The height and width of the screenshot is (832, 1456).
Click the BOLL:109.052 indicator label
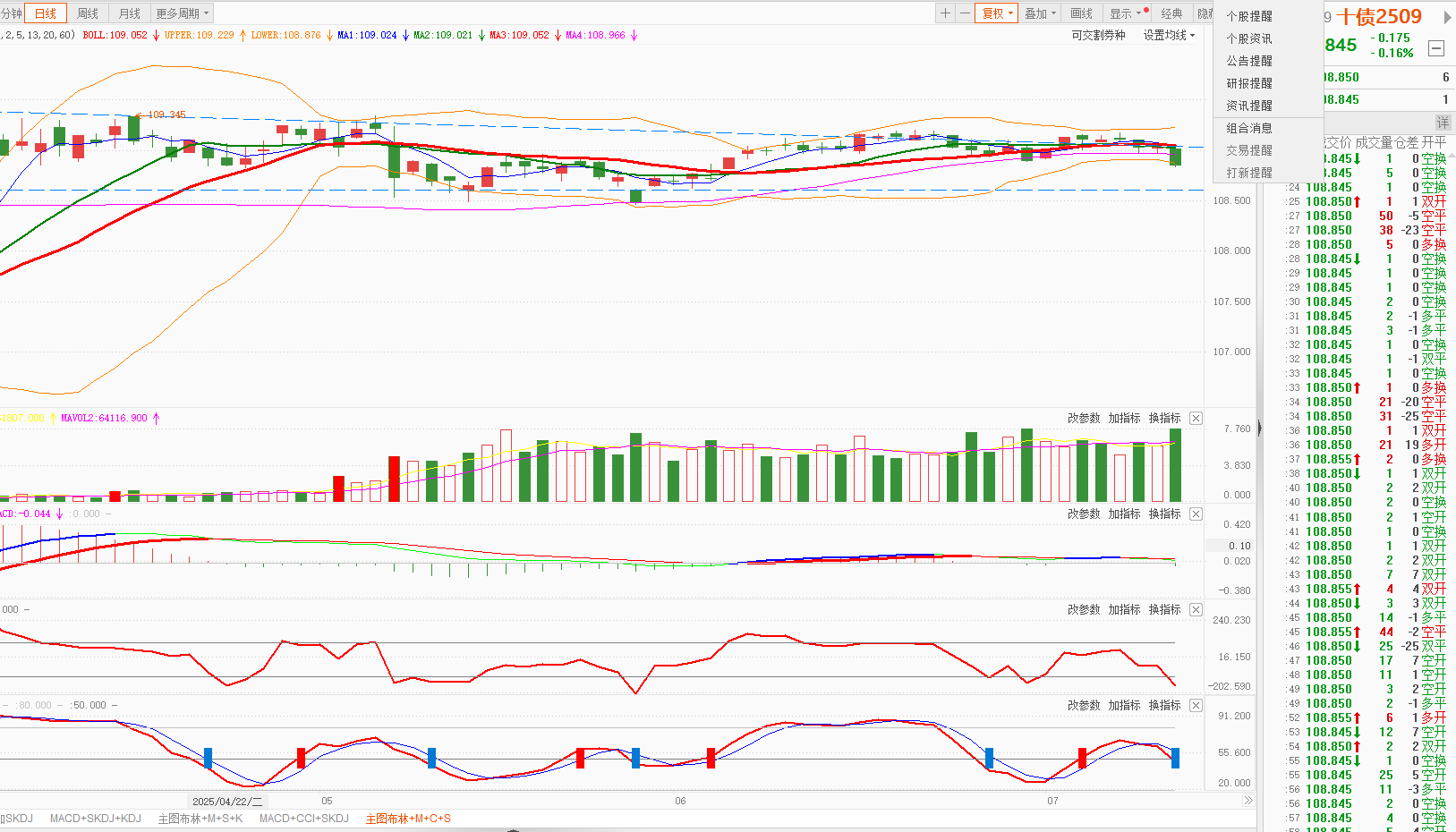115,36
